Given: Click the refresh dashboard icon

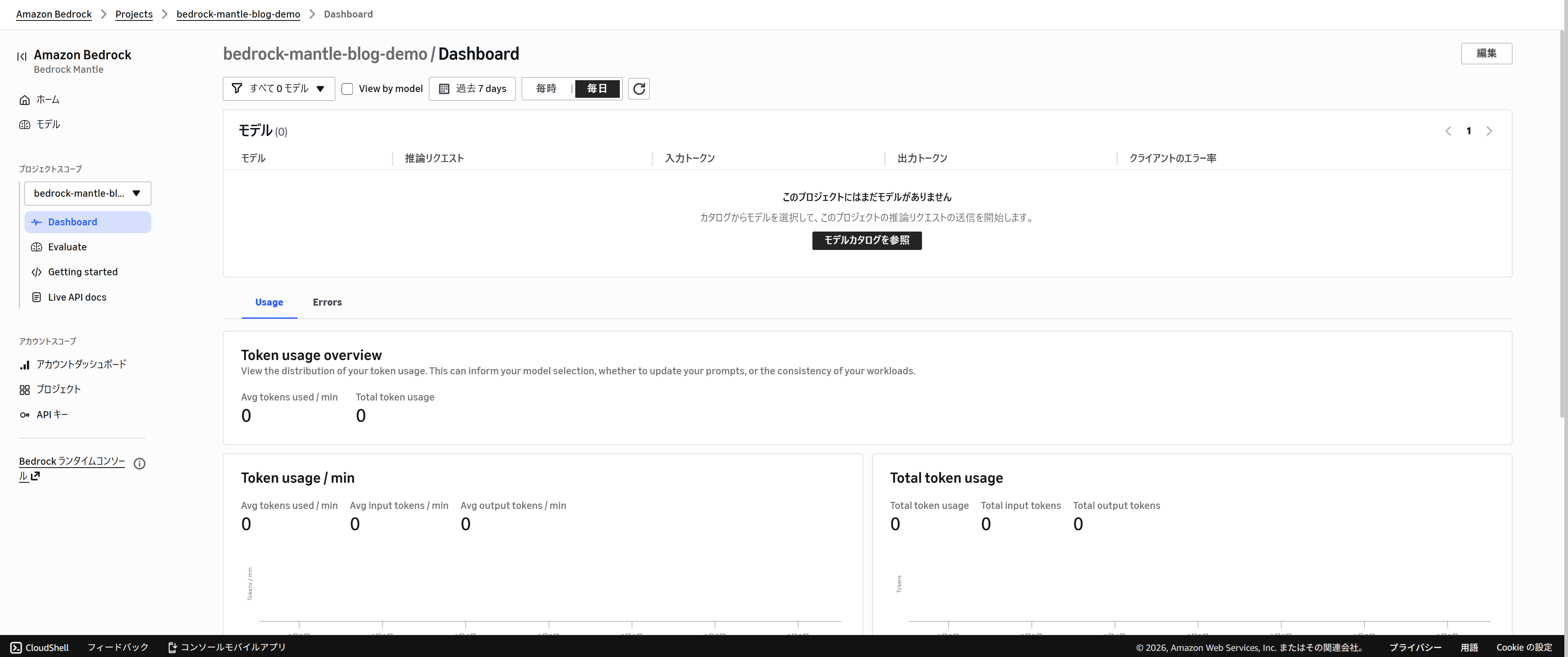Looking at the screenshot, I should click(639, 89).
